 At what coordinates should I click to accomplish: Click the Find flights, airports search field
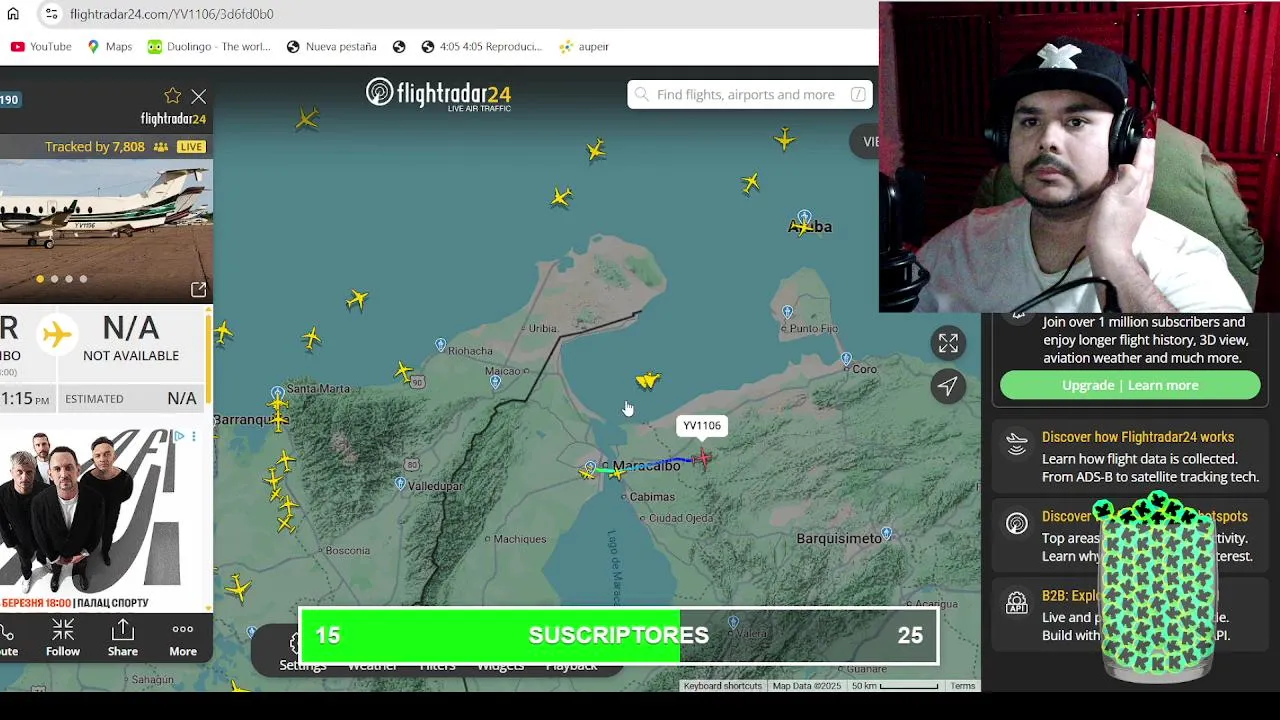pyautogui.click(x=749, y=94)
